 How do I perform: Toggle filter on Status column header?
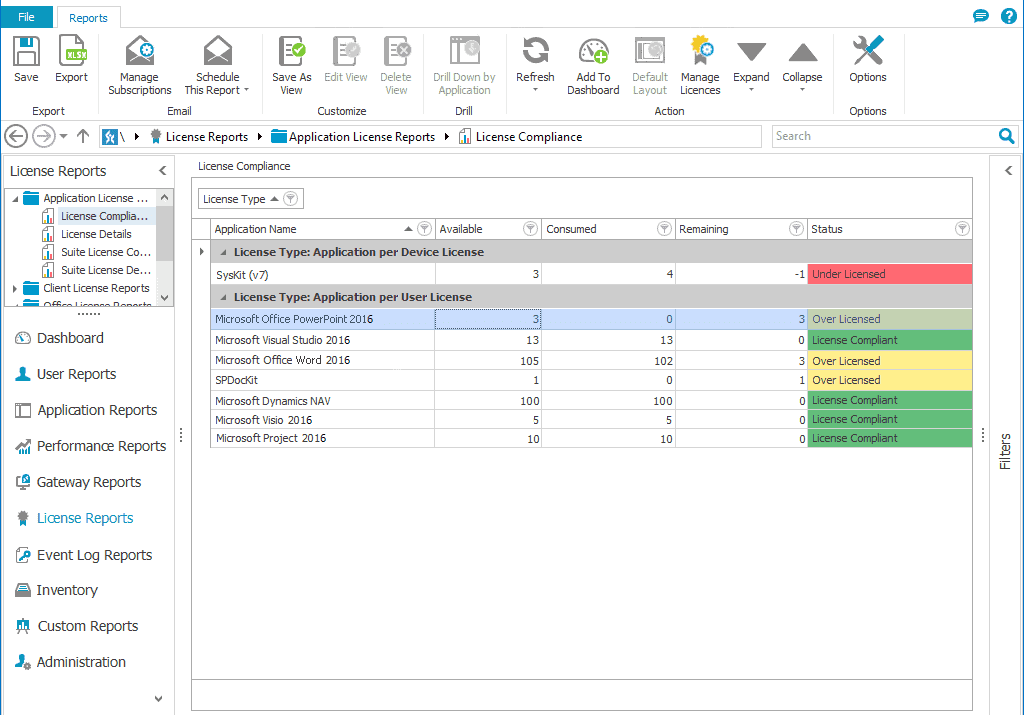962,229
